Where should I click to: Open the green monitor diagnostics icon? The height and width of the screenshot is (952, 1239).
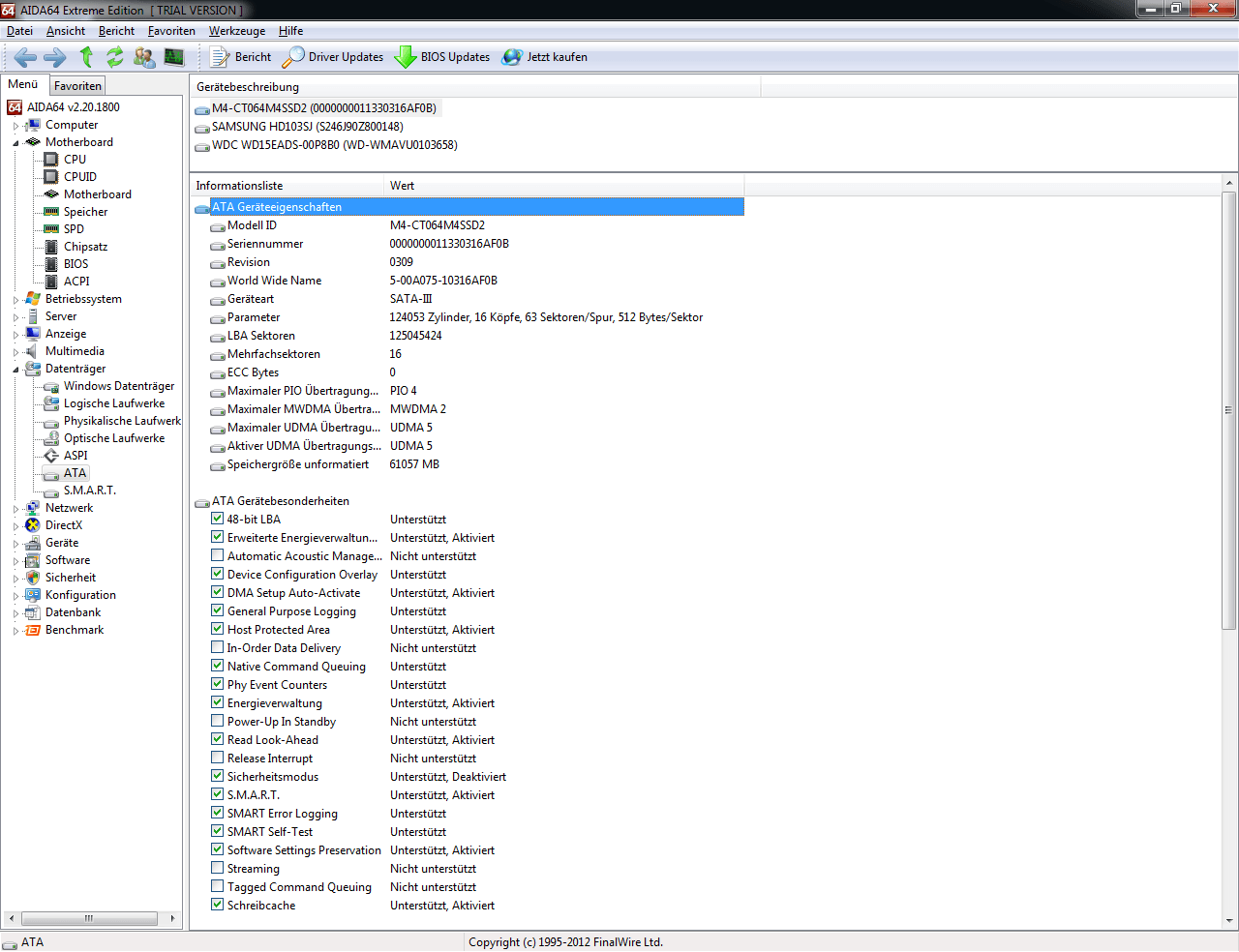coord(174,57)
